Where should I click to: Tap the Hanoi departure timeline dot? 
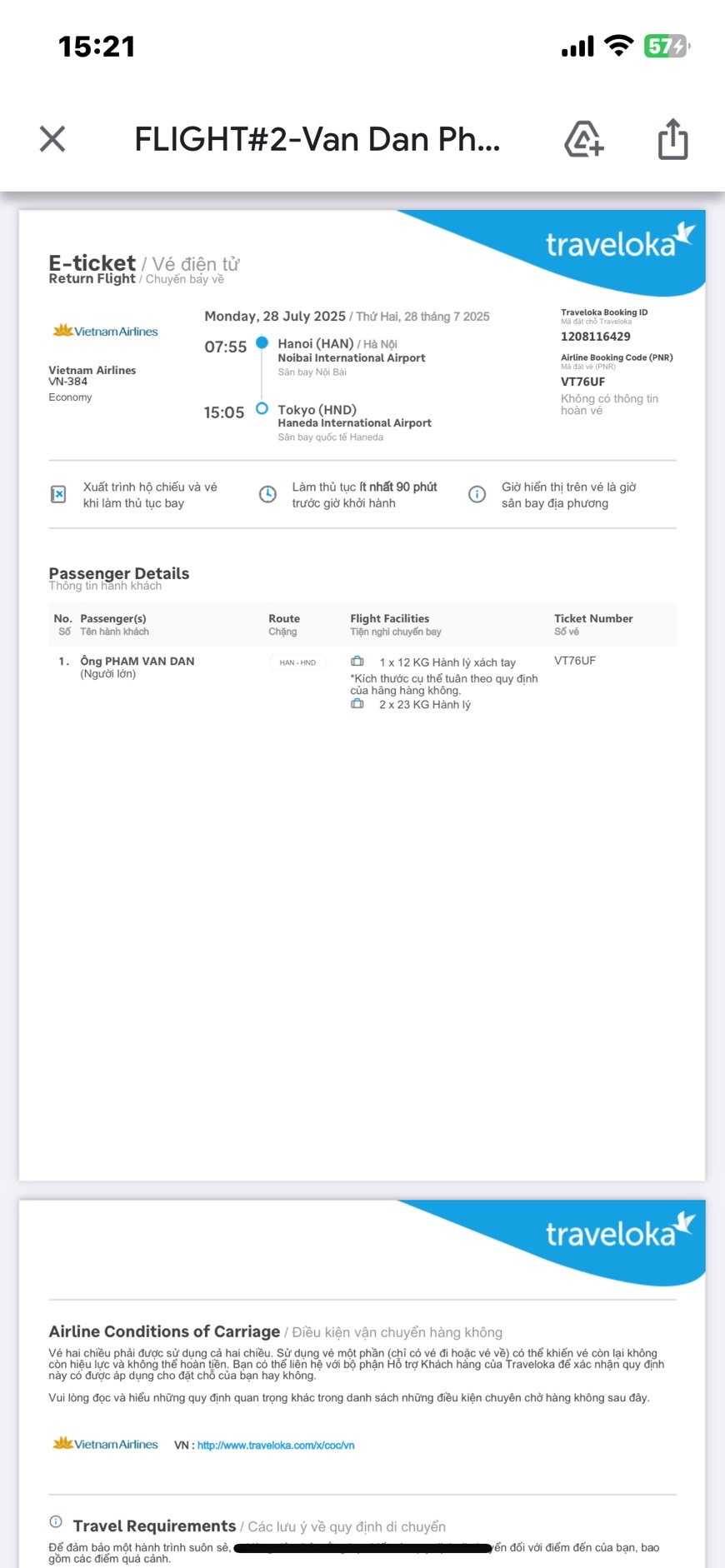pos(262,342)
